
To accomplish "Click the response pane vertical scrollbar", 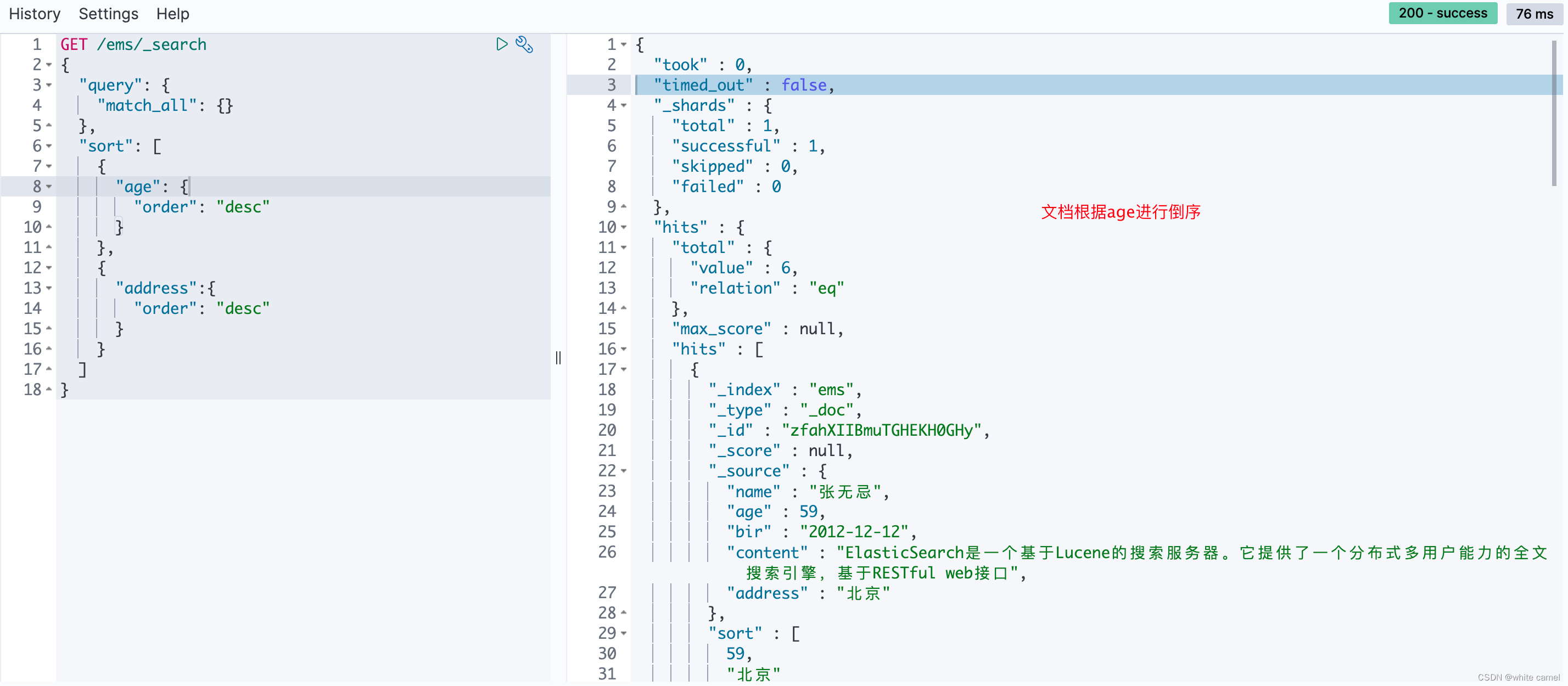I will coord(1553,113).
